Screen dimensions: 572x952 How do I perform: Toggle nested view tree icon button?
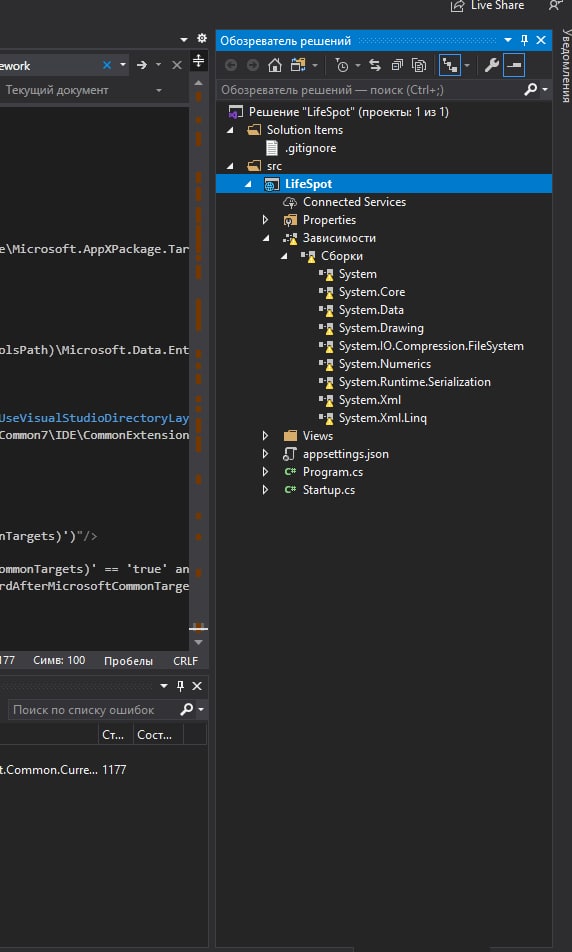coord(450,66)
